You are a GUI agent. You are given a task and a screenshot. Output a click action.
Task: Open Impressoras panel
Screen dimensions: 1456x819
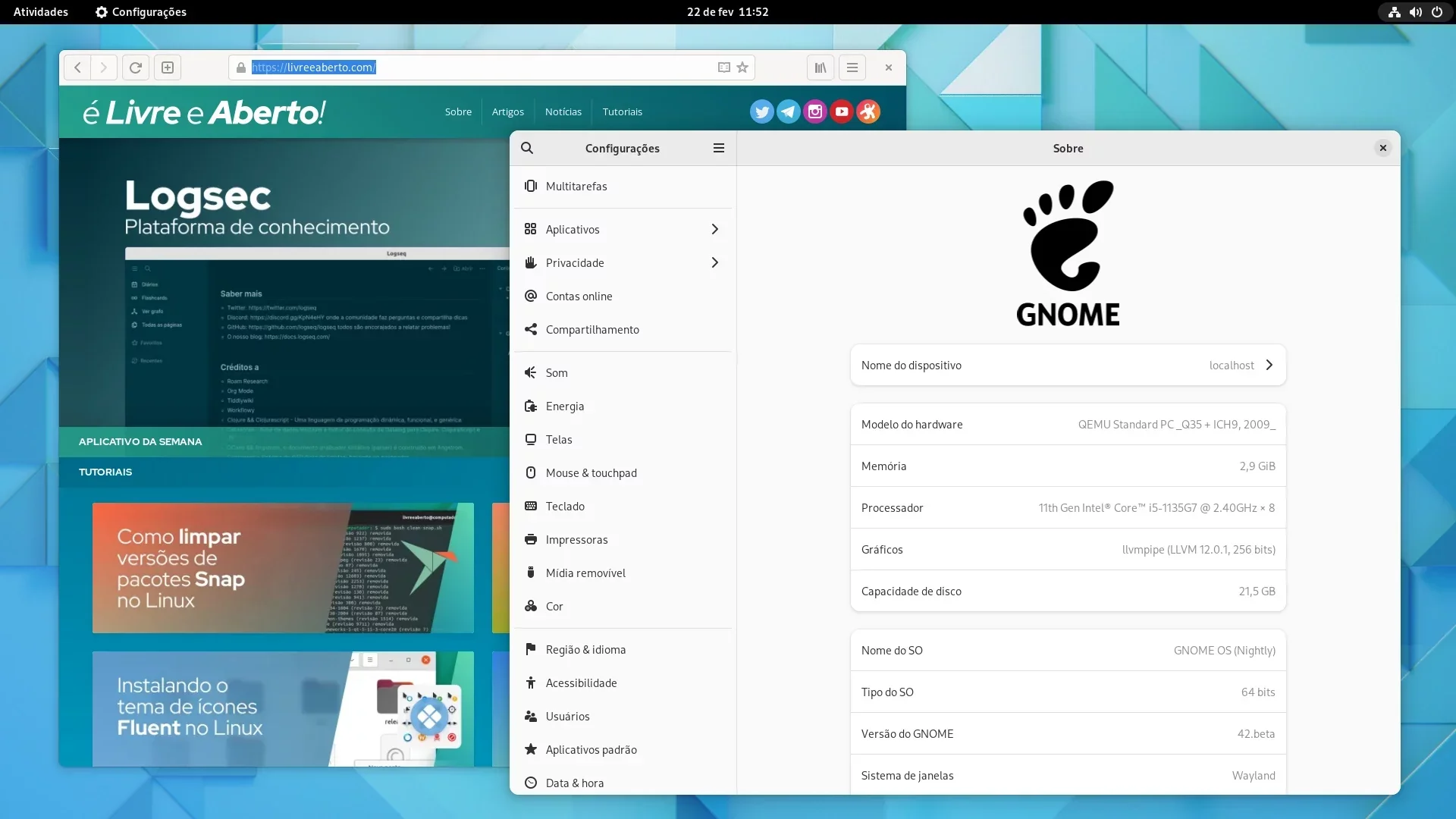[623, 539]
